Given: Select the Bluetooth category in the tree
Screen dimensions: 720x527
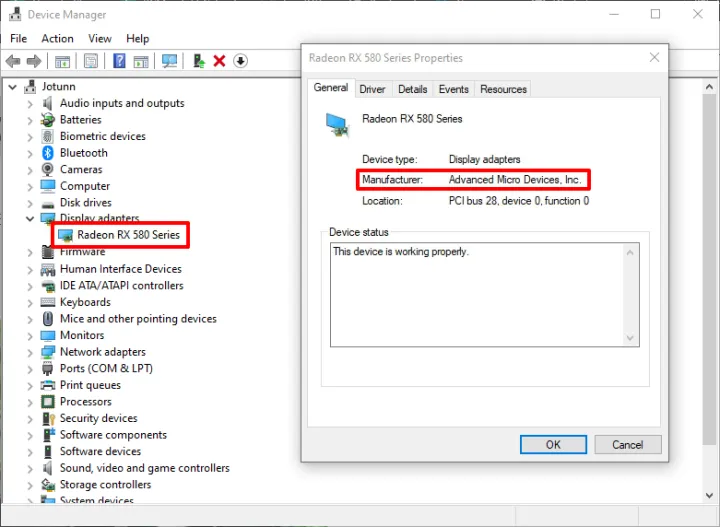Looking at the screenshot, I should pyautogui.click(x=83, y=153).
